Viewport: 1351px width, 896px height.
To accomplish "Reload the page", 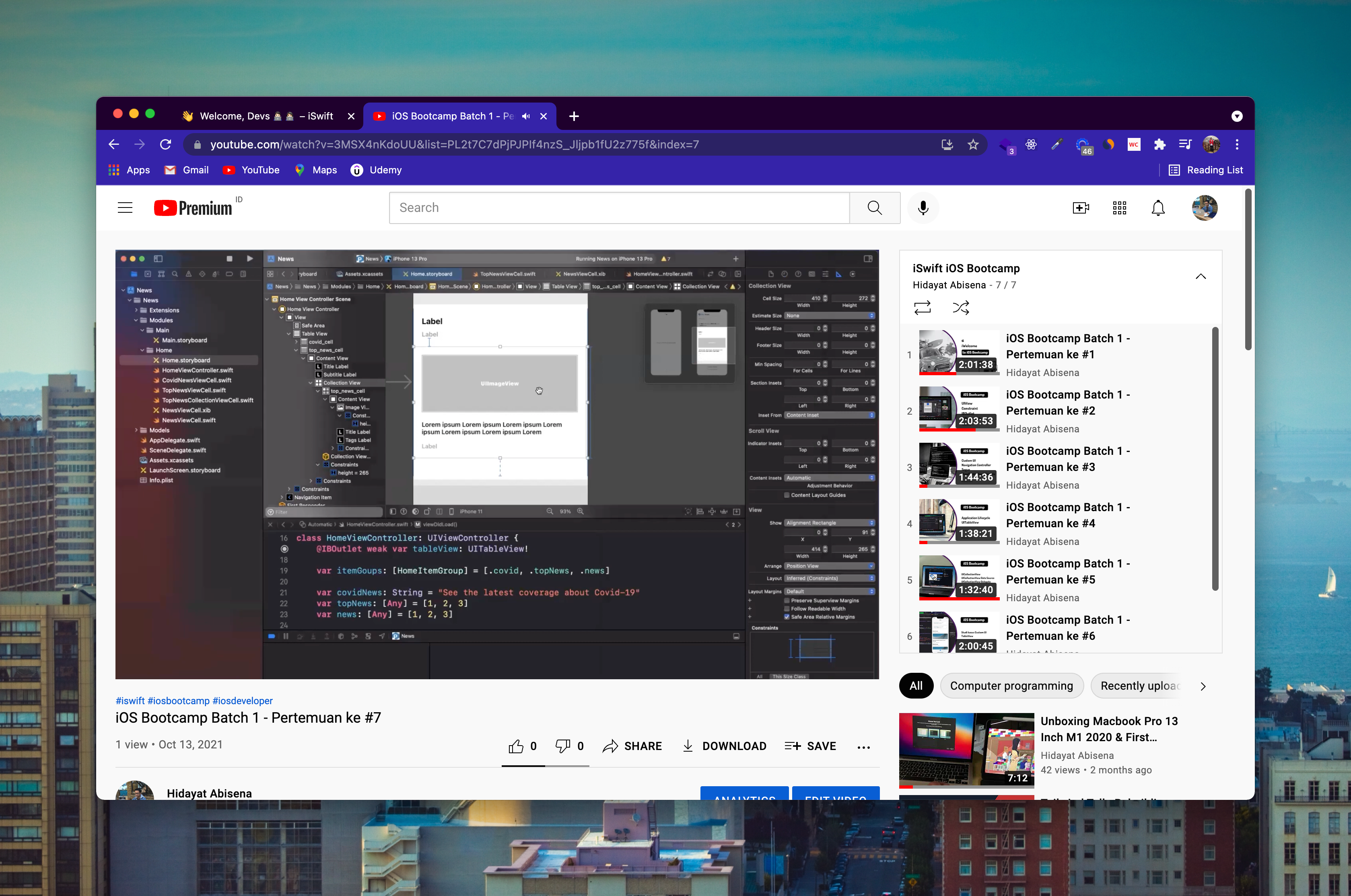I will point(165,144).
